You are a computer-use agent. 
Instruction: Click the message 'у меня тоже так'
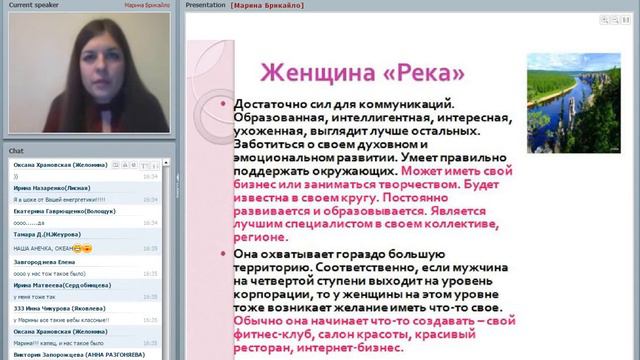click(34, 297)
